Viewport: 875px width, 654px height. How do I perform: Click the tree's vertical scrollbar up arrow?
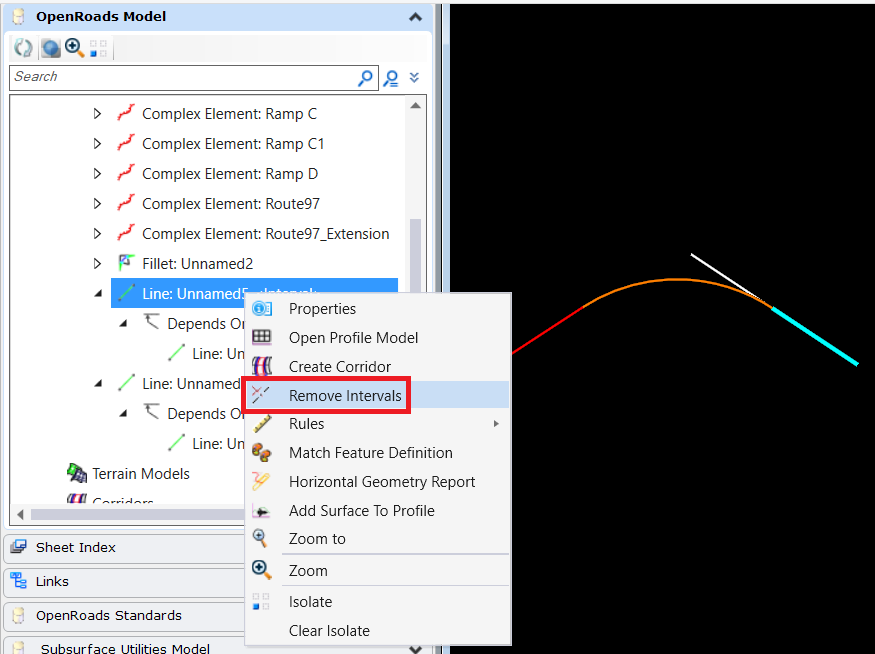tap(415, 105)
